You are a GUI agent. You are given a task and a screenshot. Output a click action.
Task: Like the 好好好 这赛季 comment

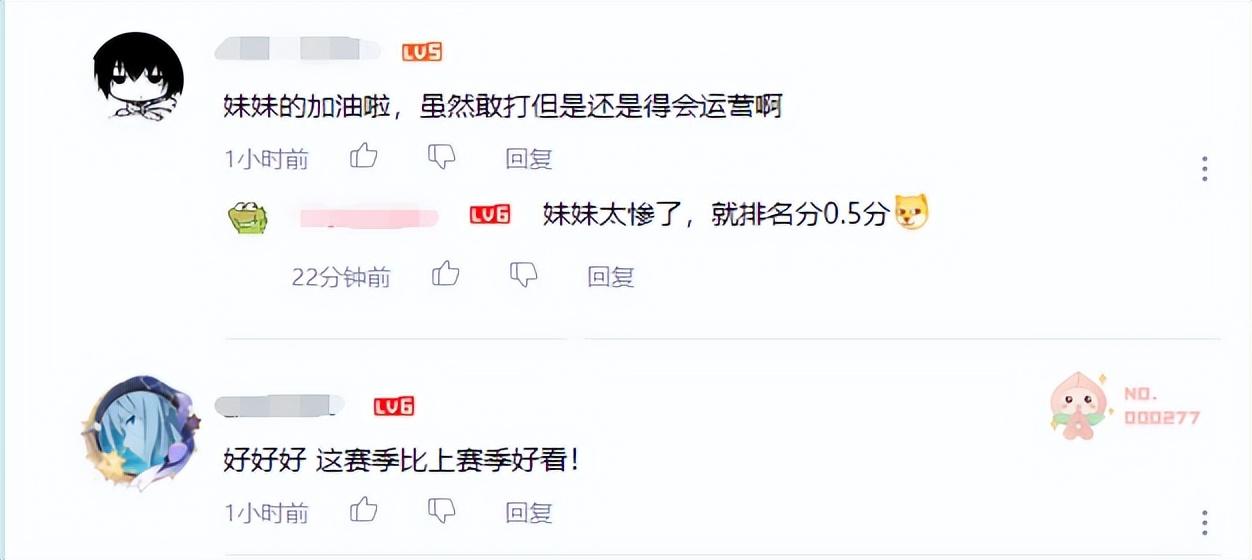[x=363, y=511]
